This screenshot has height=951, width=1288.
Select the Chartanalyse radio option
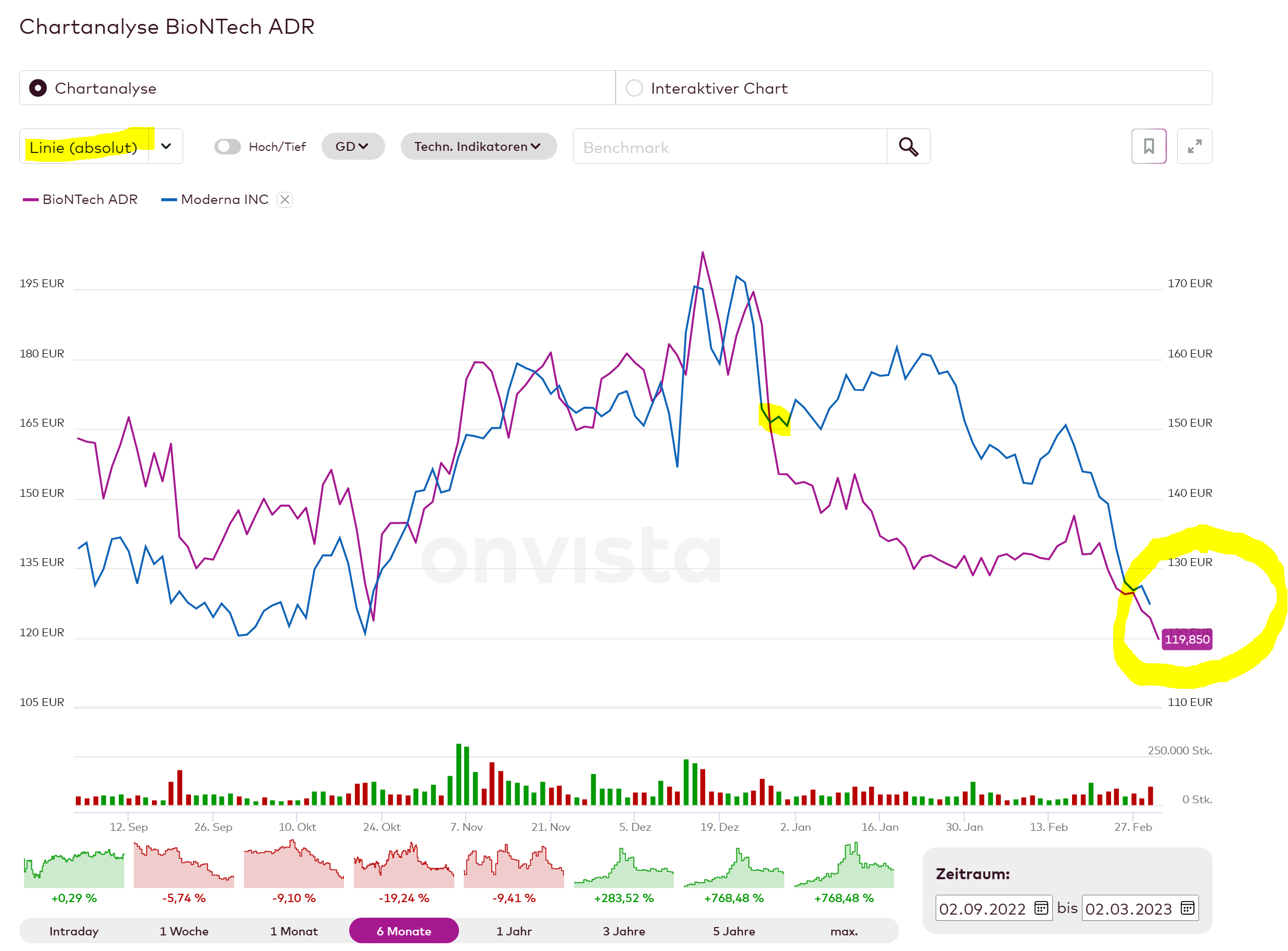pos(38,88)
